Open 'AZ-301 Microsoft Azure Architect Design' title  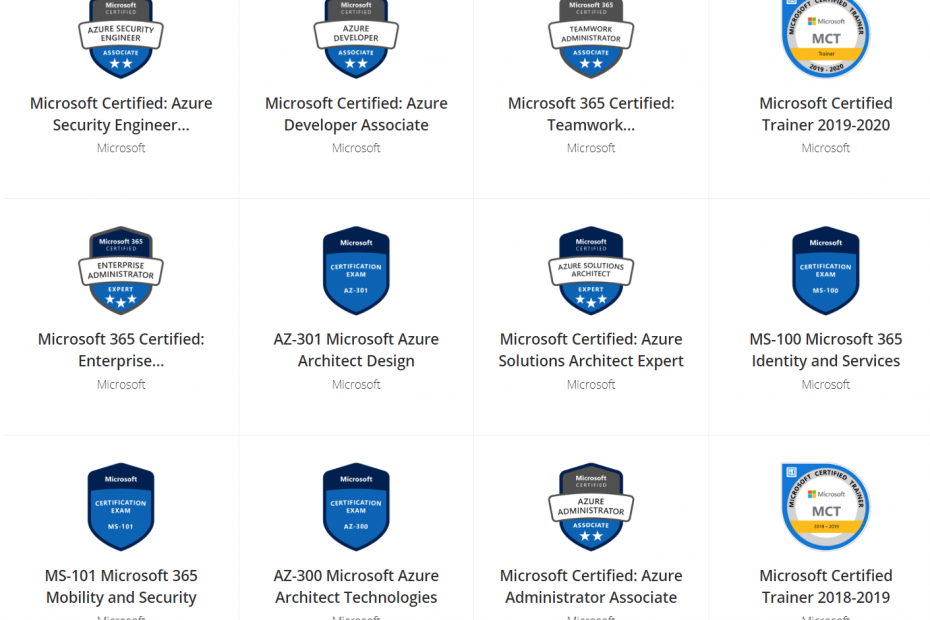coord(356,350)
